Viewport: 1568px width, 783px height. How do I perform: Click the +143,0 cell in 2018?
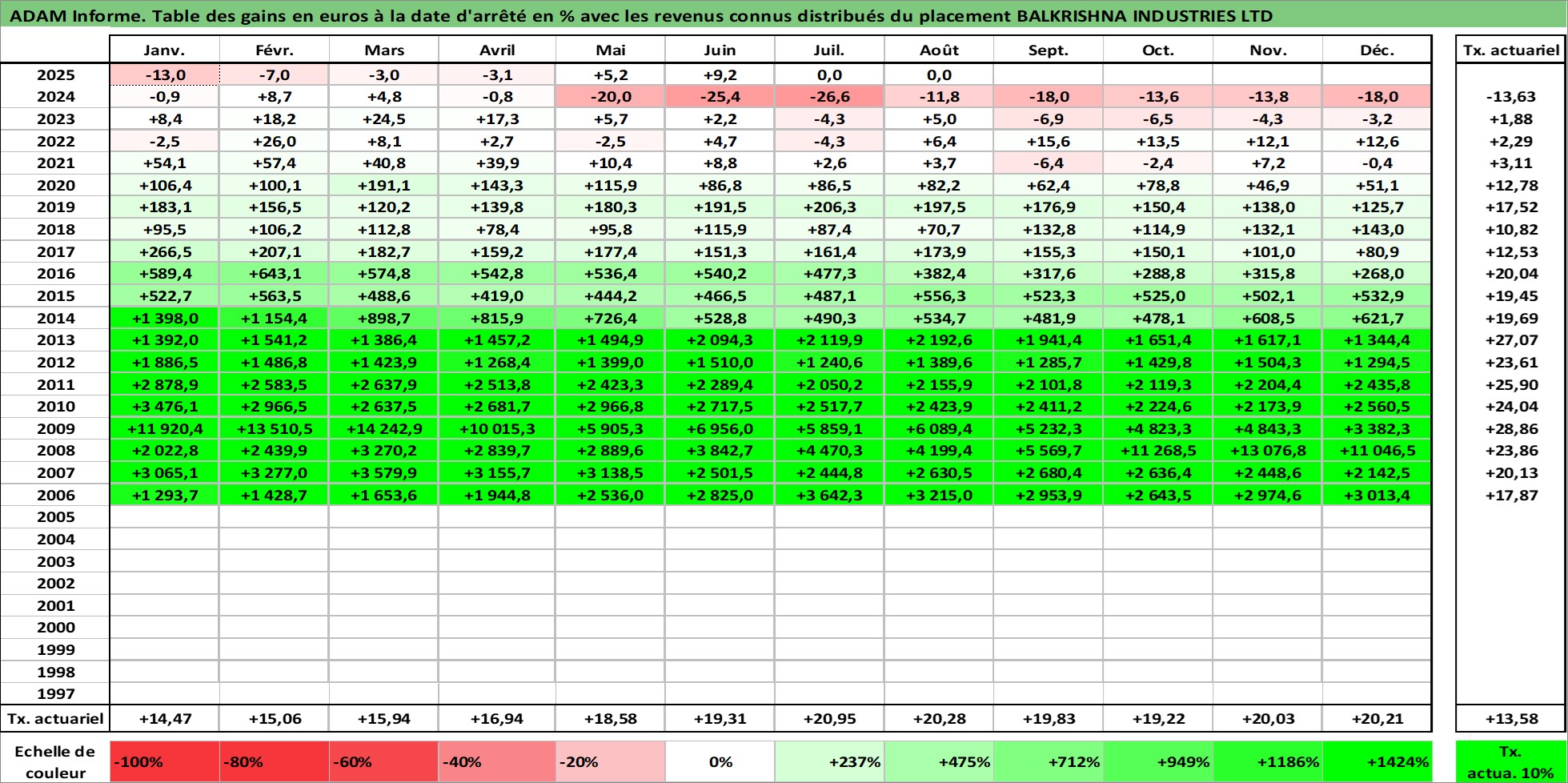[x=1377, y=230]
